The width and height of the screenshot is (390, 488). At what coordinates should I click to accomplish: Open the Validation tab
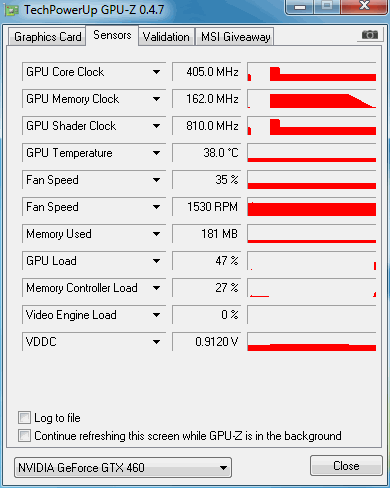[166, 37]
